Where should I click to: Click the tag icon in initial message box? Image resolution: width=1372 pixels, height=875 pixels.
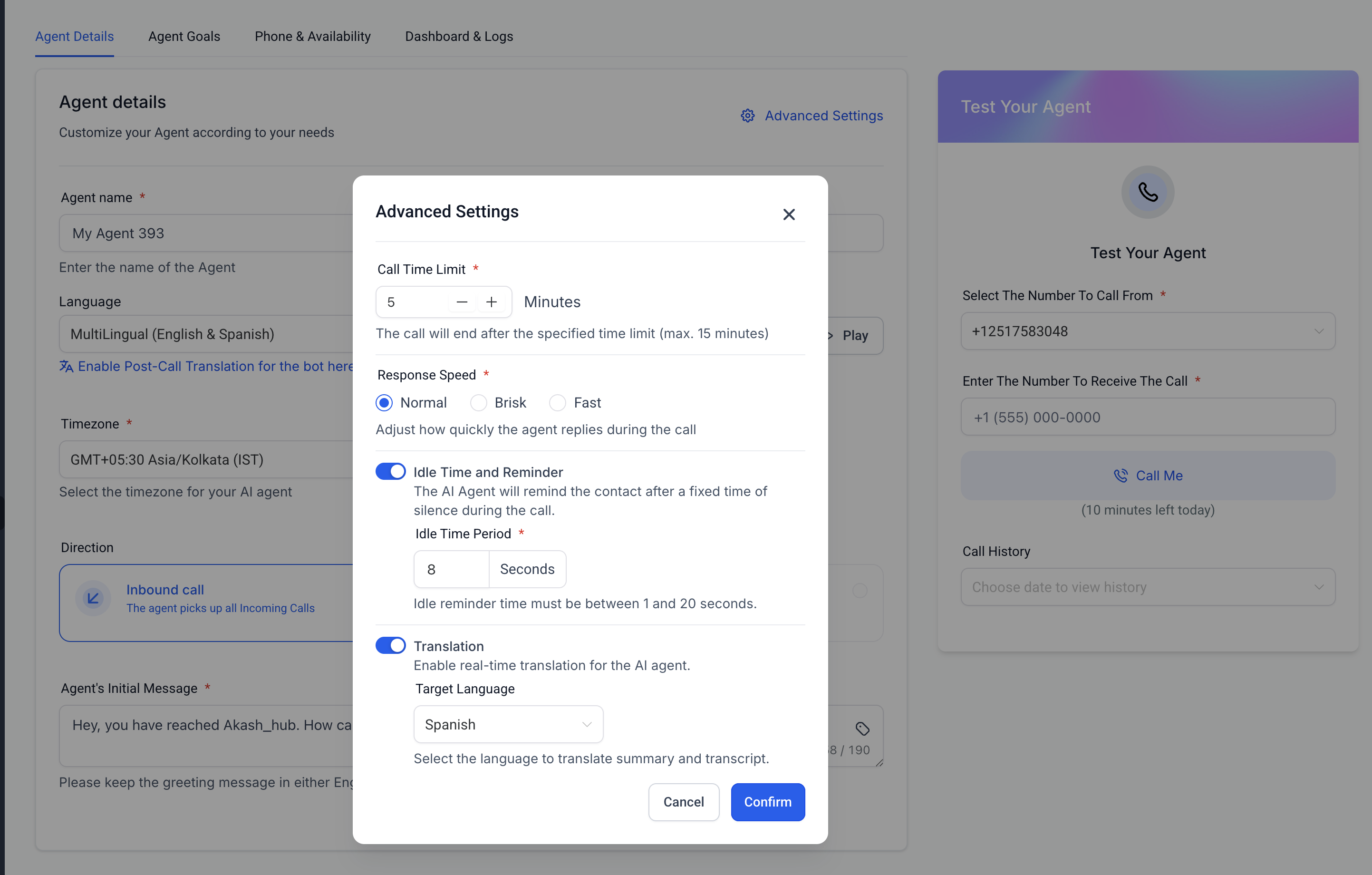(x=862, y=729)
